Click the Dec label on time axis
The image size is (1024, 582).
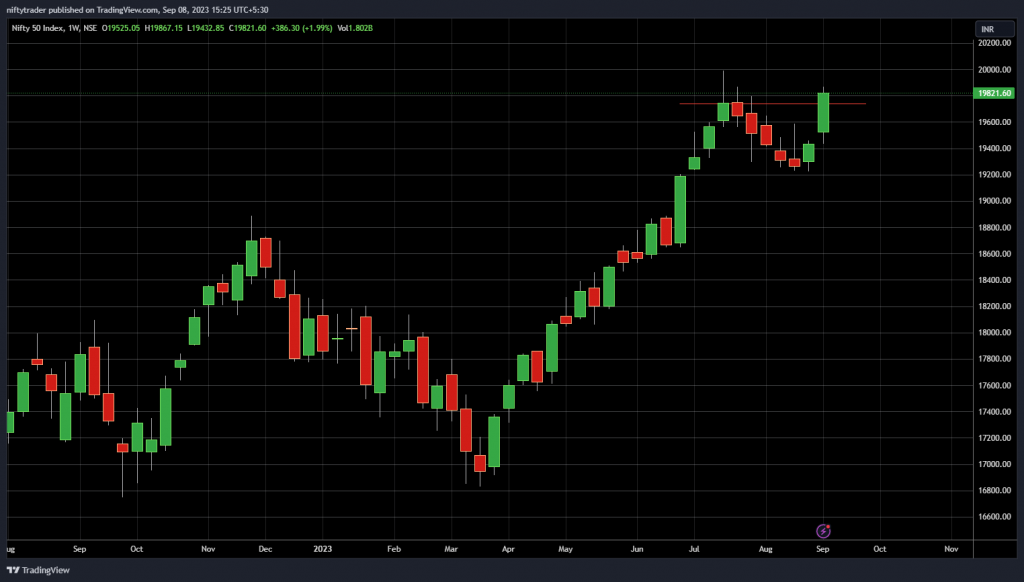point(265,549)
